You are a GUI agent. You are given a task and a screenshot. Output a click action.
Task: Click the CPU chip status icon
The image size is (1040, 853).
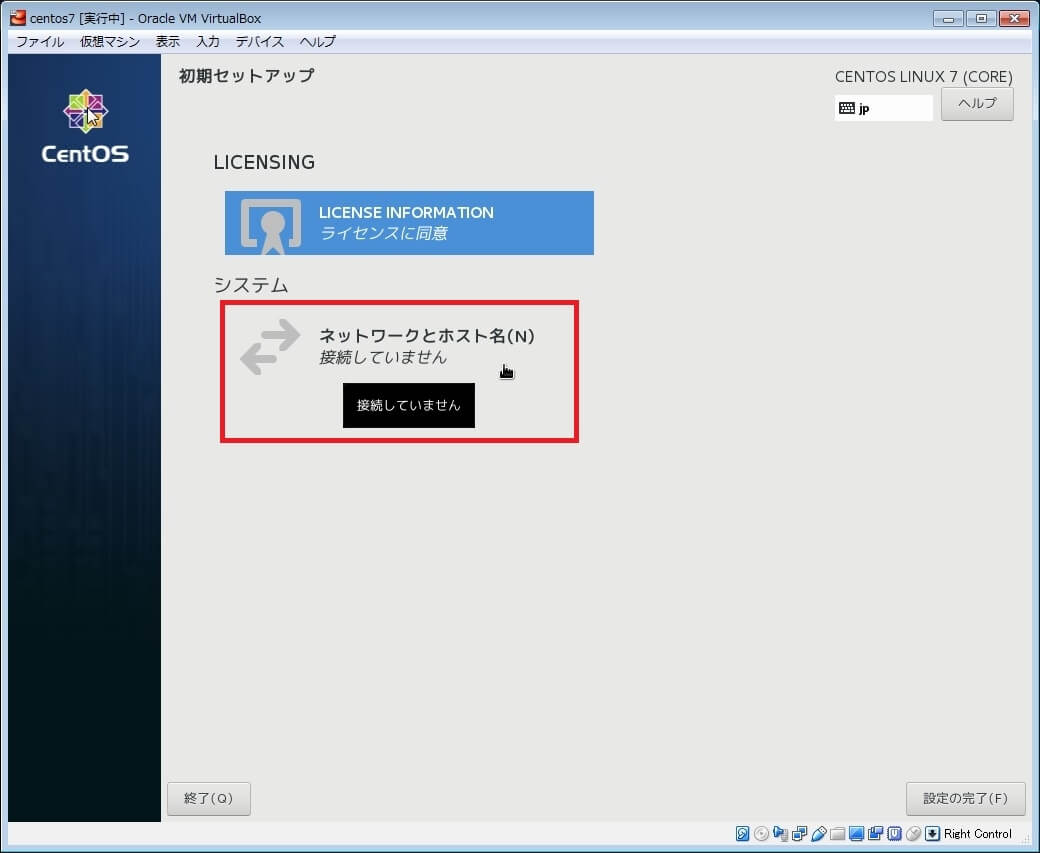895,834
